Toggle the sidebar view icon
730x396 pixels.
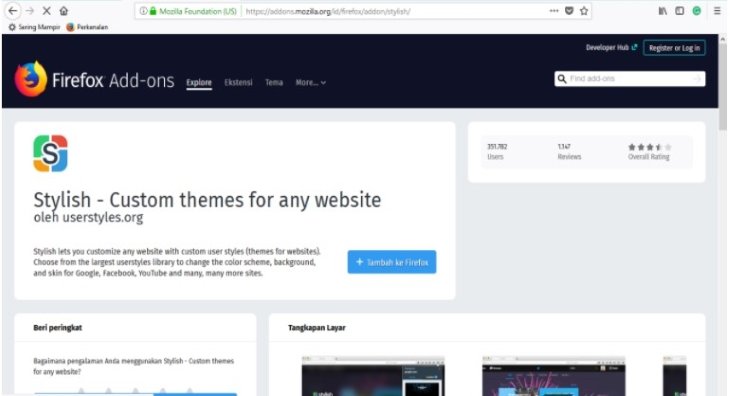point(680,11)
